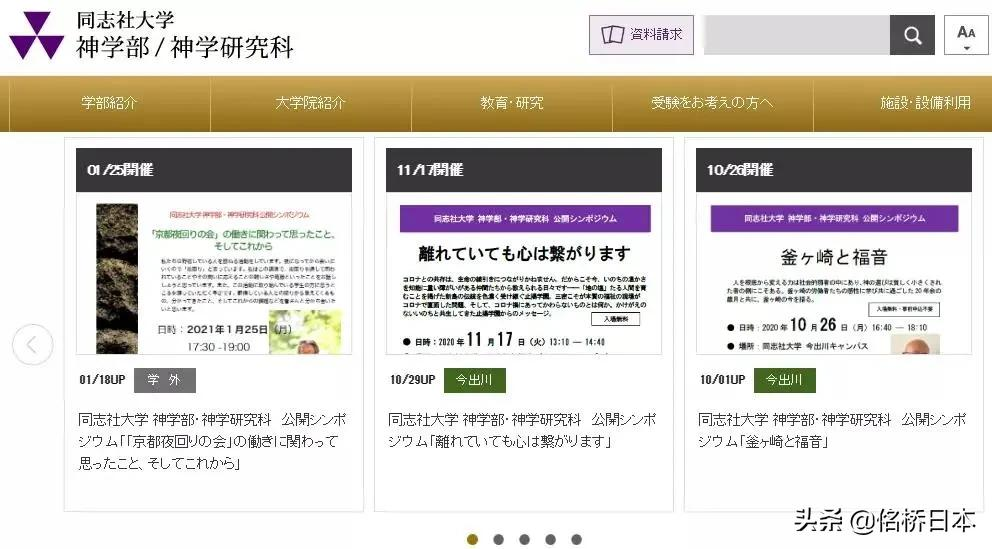The width and height of the screenshot is (992, 549).
Task: Focus the site search input field
Action: click(797, 35)
